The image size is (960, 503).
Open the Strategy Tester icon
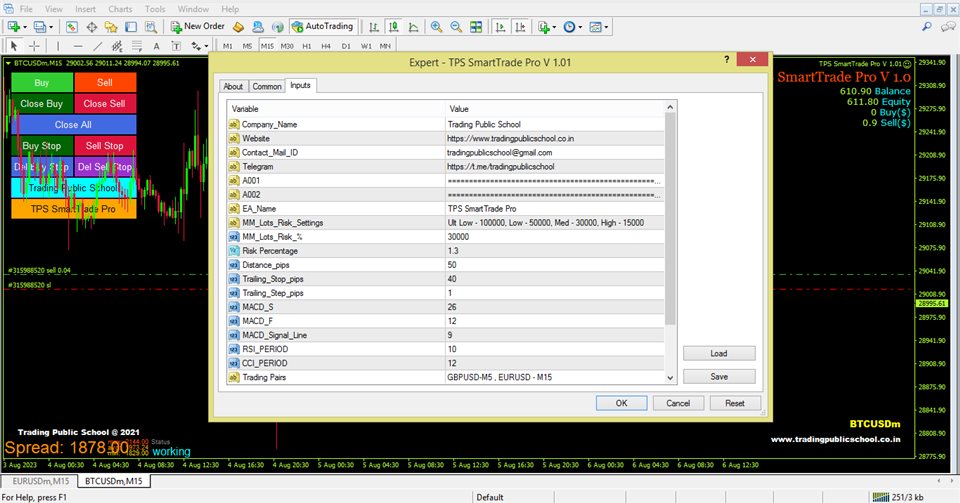(151, 27)
